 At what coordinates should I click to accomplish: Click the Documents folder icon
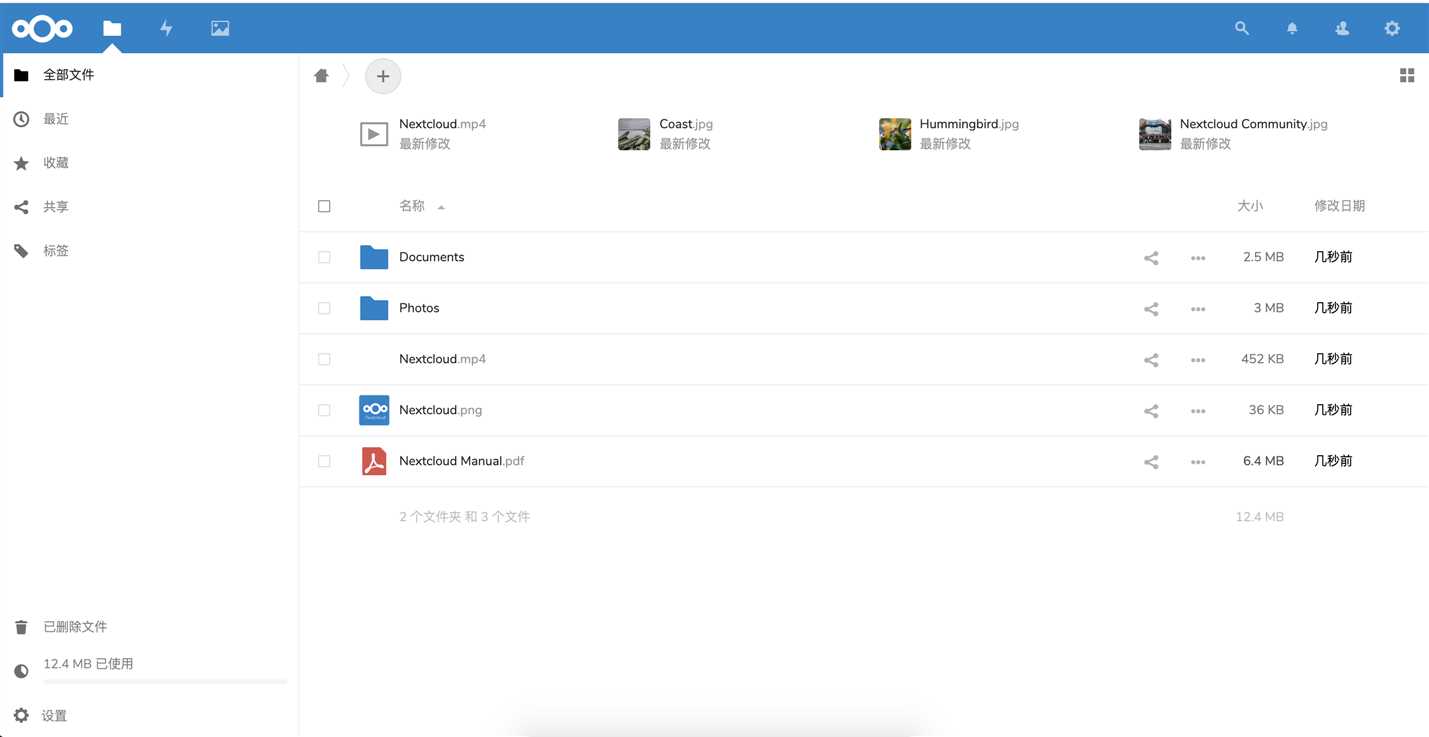[x=374, y=257]
